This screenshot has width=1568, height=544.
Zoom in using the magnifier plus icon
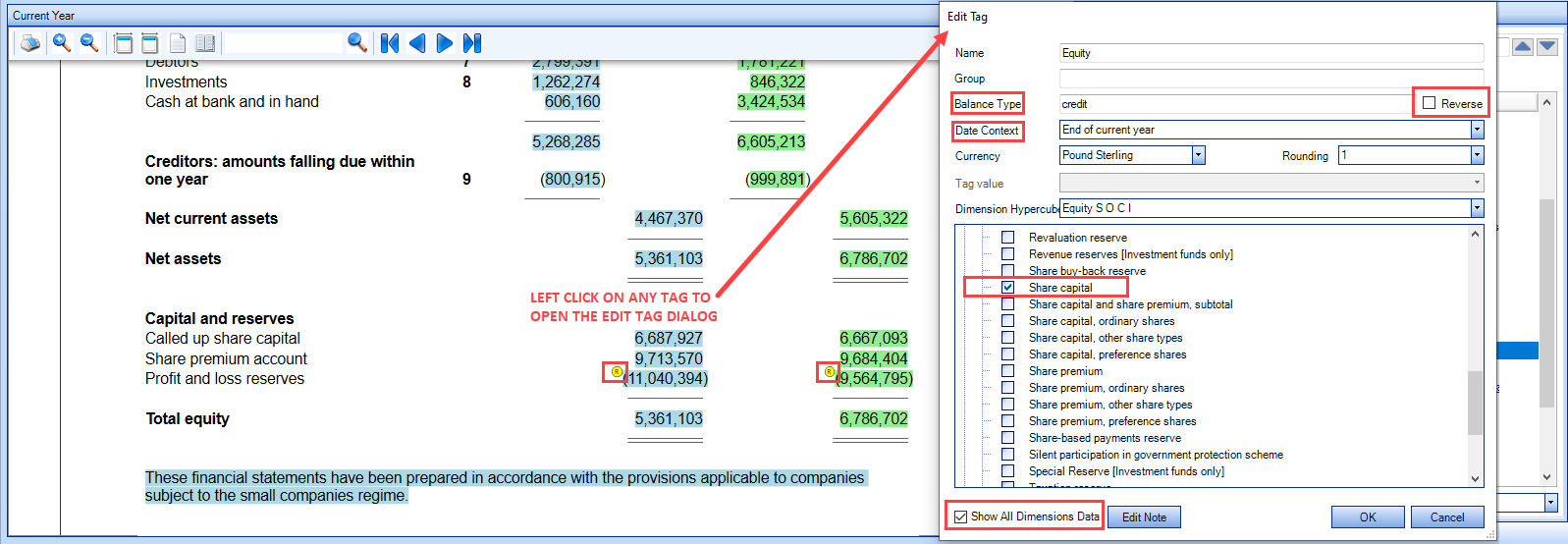tap(62, 42)
